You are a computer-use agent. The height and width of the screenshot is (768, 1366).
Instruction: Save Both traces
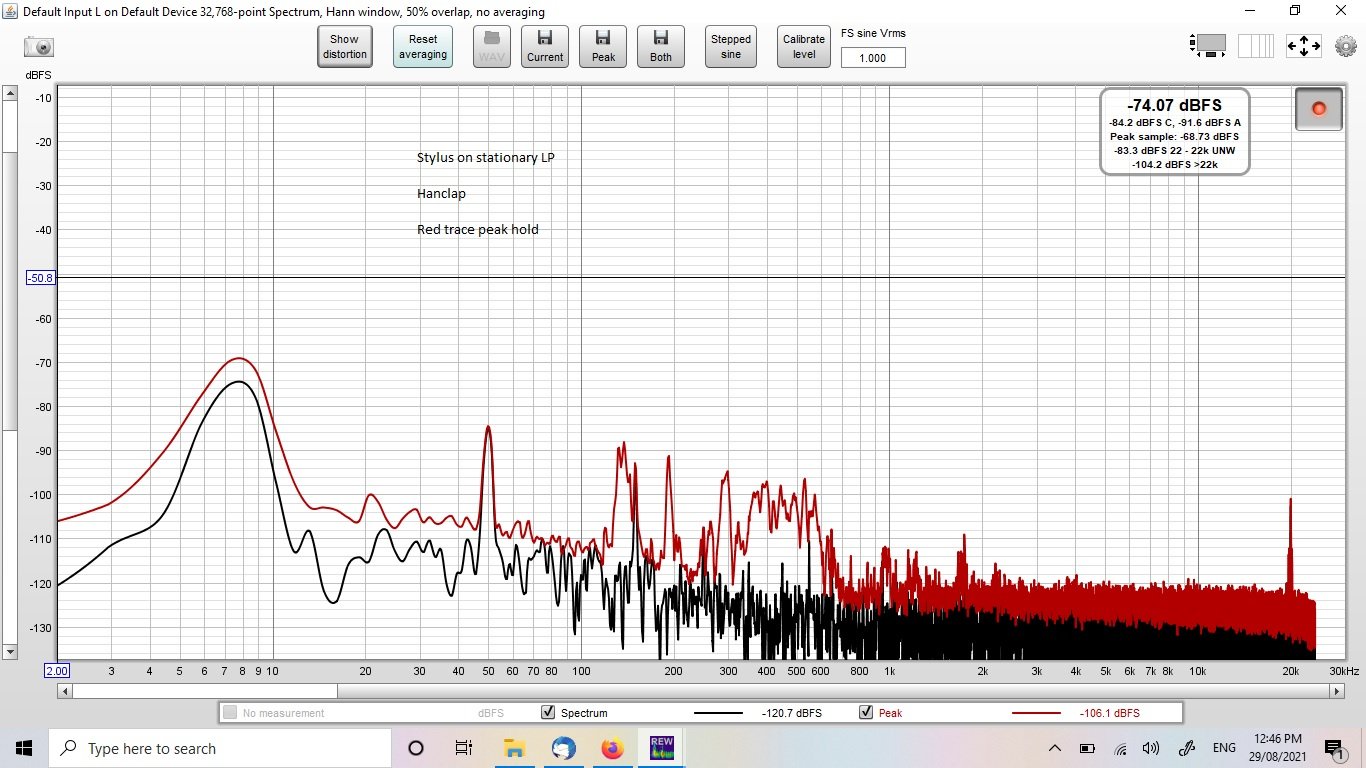coord(661,47)
